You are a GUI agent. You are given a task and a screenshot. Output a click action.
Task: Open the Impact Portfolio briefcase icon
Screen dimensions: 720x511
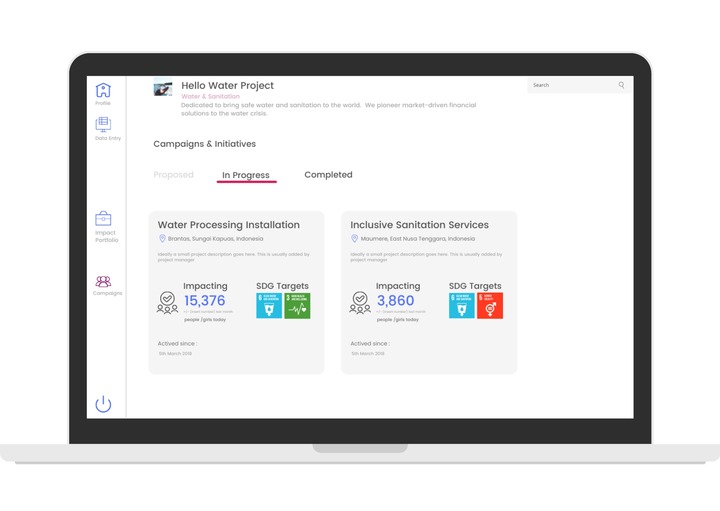pyautogui.click(x=104, y=219)
